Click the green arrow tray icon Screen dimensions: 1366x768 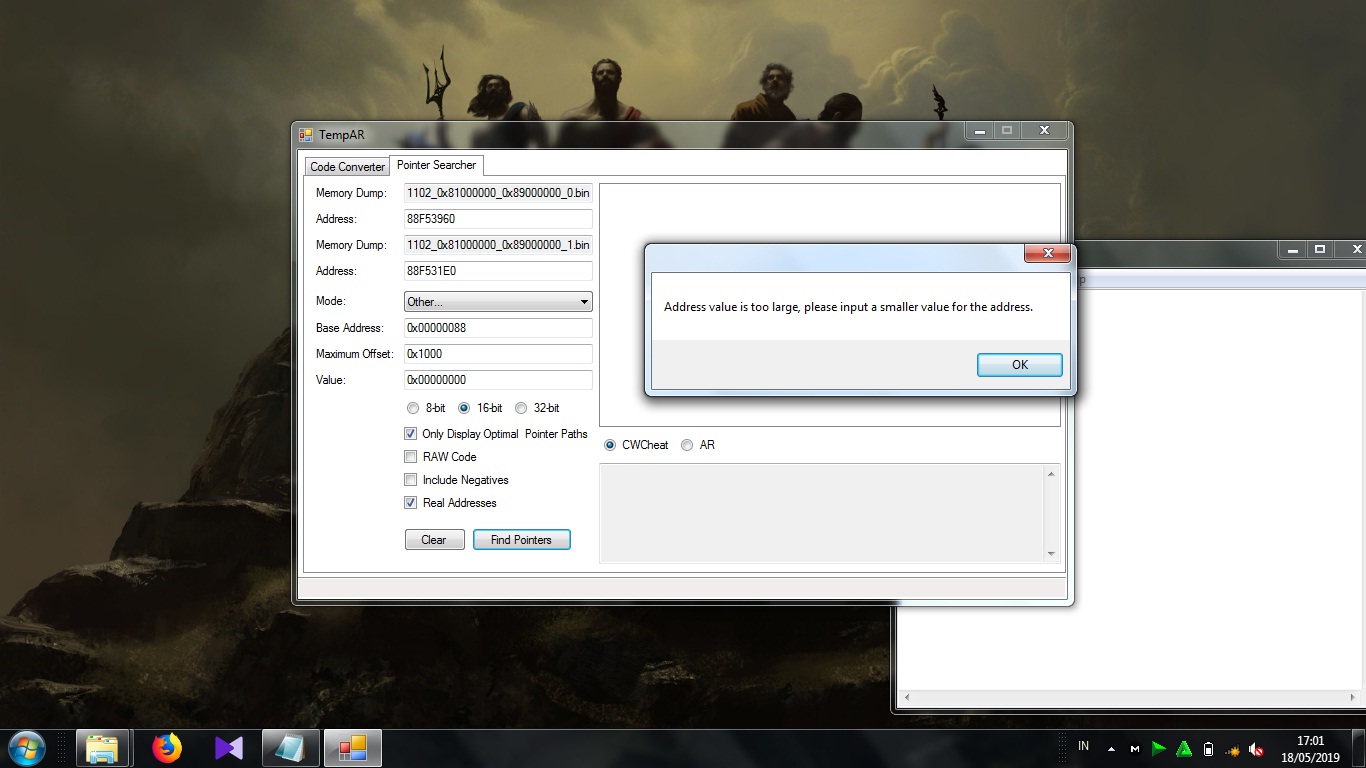1159,749
